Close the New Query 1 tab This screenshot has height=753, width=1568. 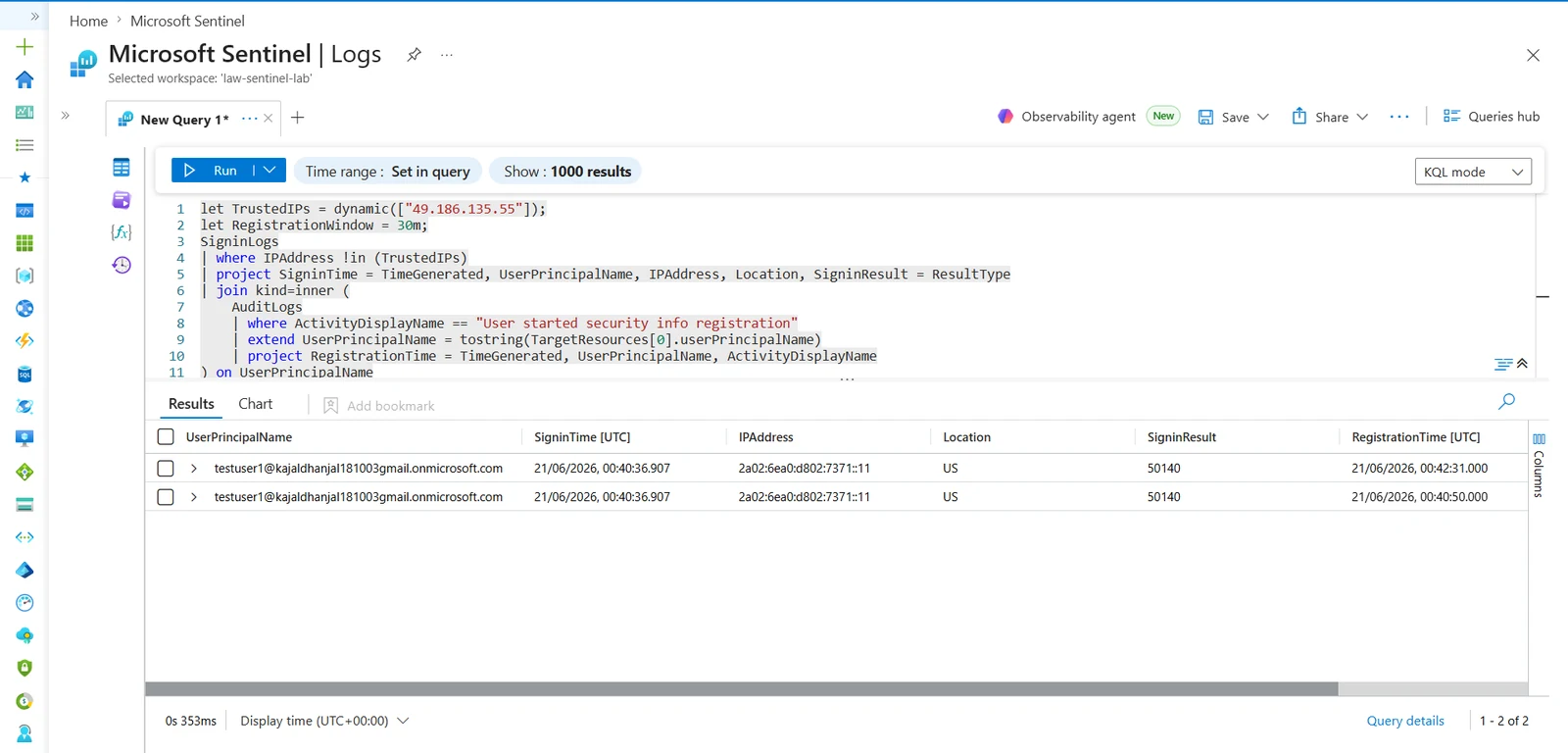point(268,119)
